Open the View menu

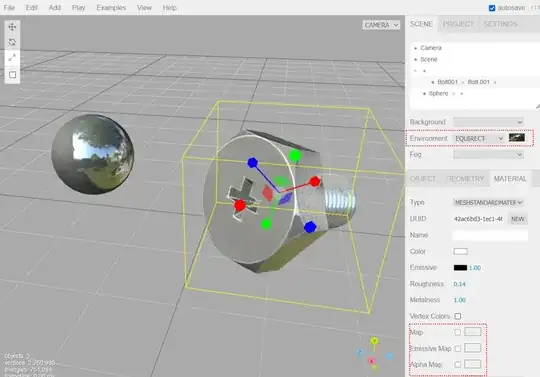(144, 8)
